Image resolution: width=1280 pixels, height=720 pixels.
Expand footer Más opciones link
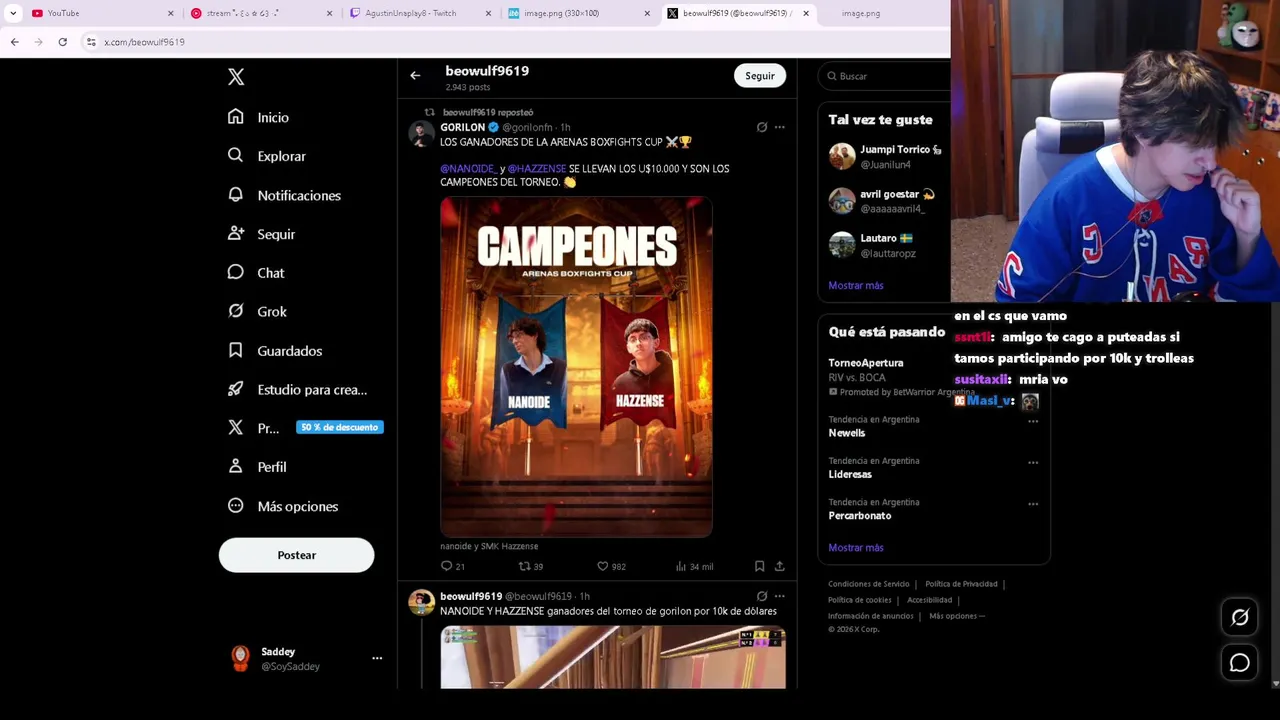click(957, 616)
